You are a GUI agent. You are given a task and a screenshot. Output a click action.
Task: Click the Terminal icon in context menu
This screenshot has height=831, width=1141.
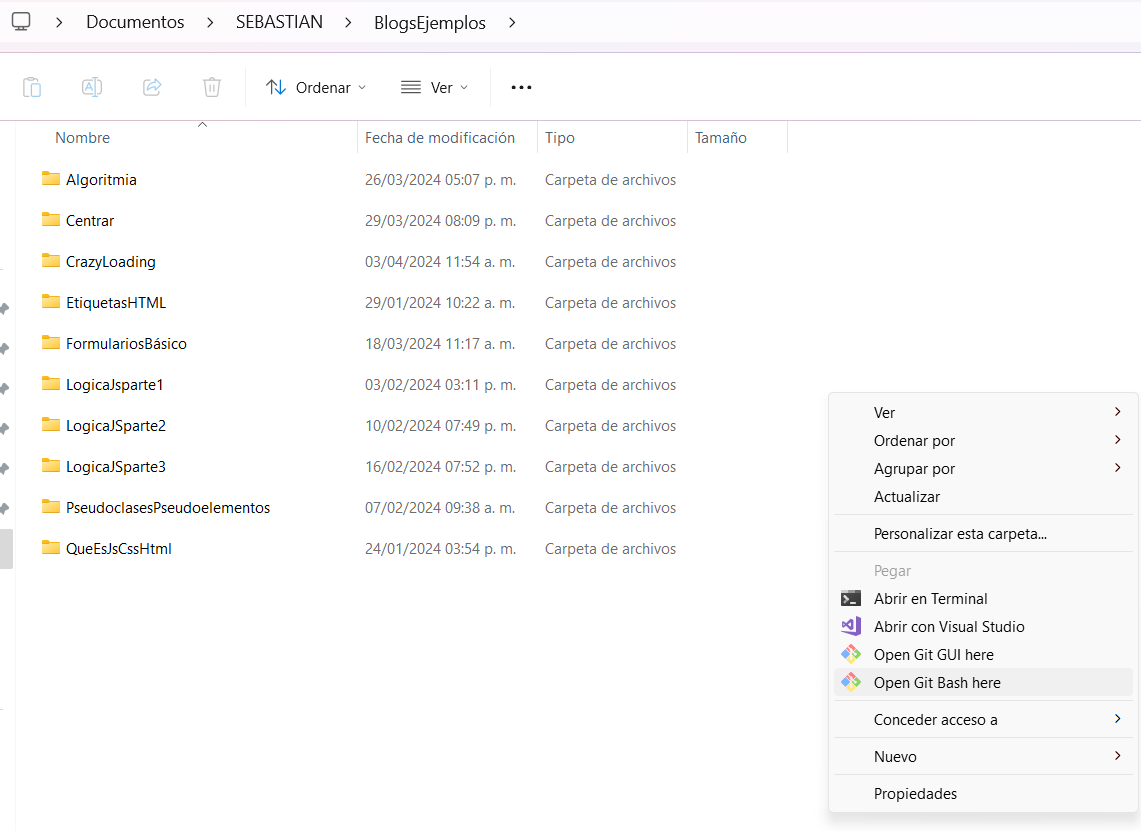[x=851, y=598]
